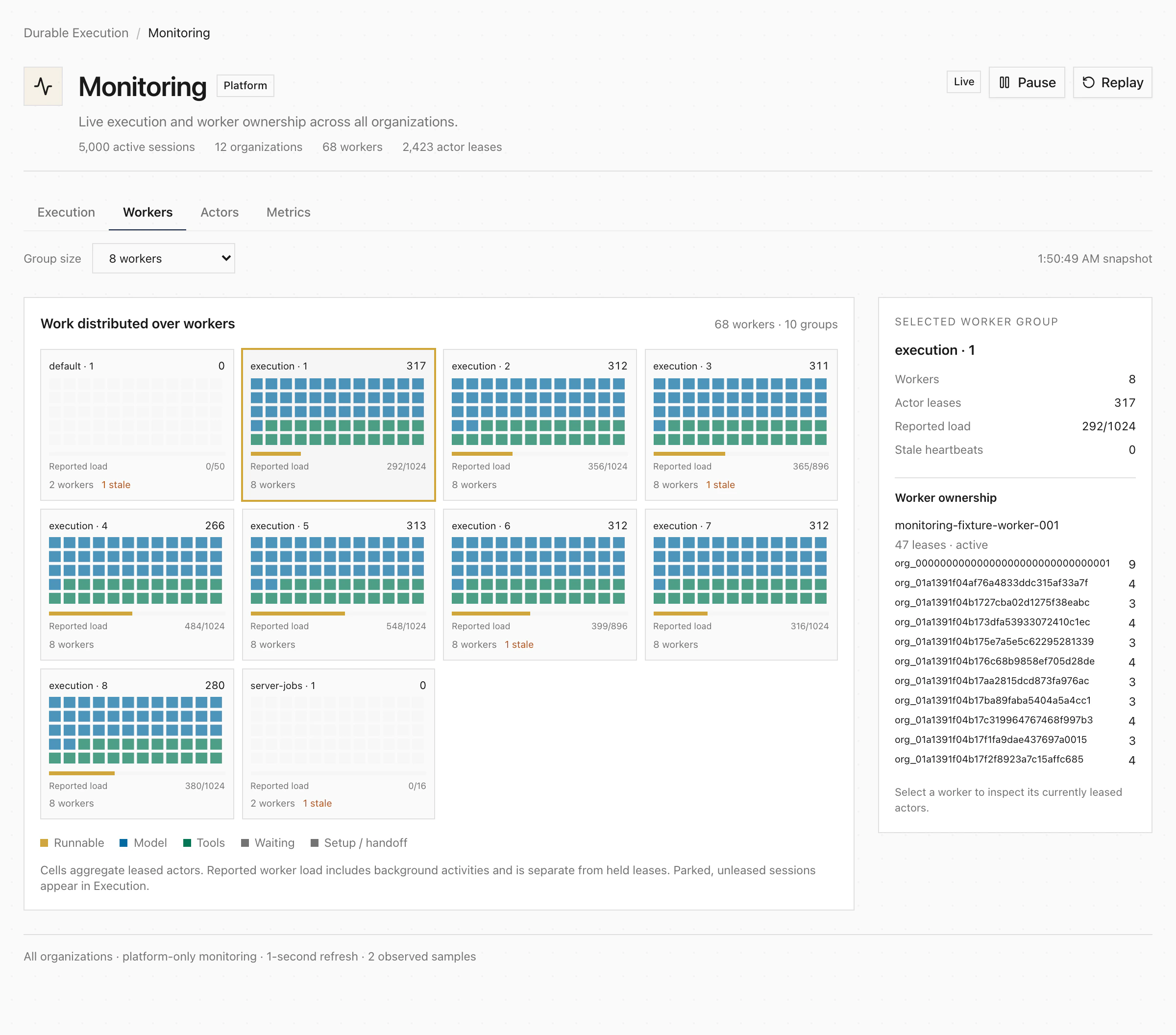The height and width of the screenshot is (1035, 1176).
Task: Click the Setup / handoff legend swatch
Action: (x=315, y=843)
